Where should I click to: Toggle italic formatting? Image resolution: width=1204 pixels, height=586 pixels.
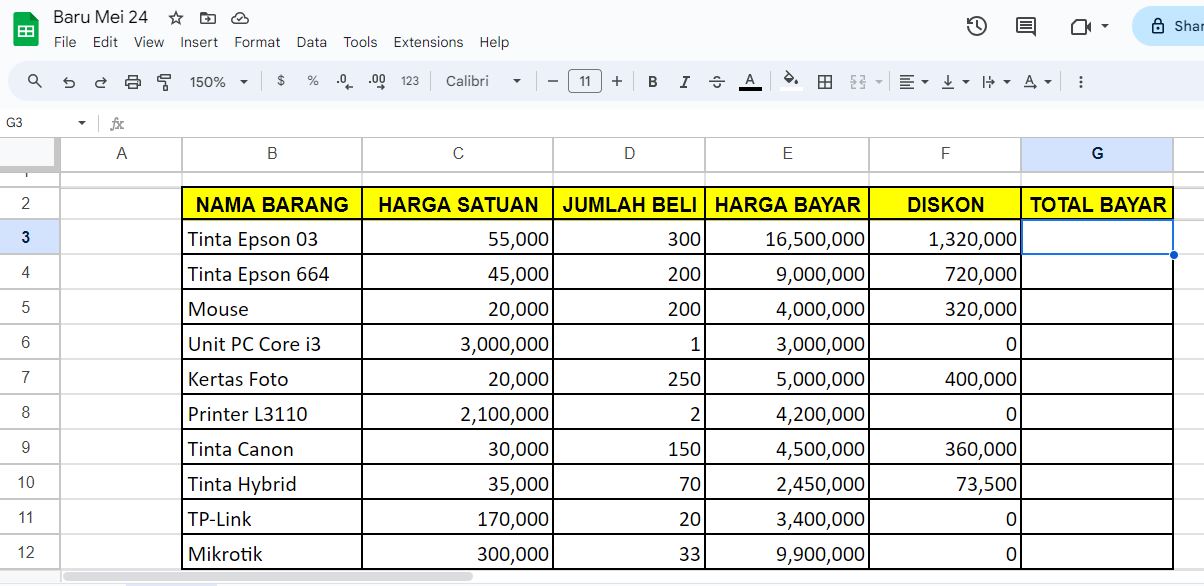point(684,82)
